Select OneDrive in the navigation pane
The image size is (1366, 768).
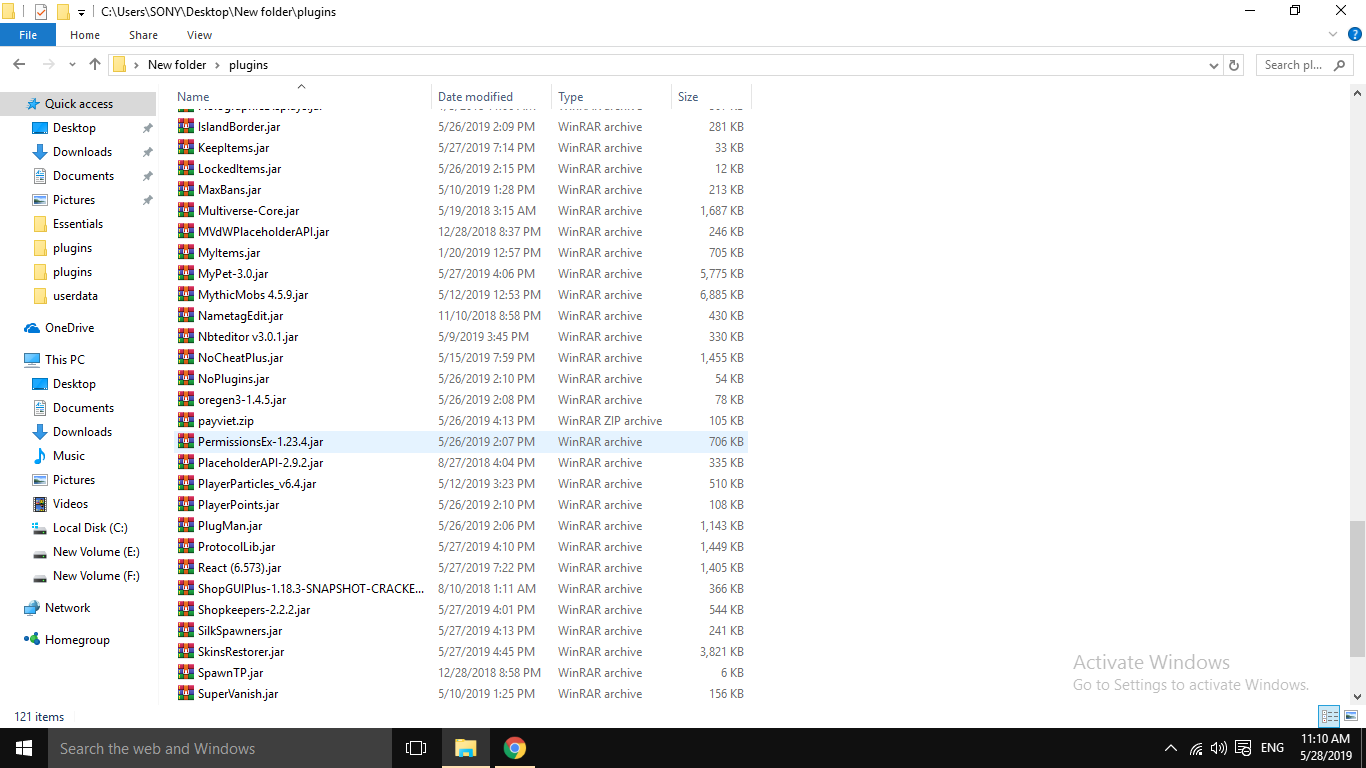[69, 328]
